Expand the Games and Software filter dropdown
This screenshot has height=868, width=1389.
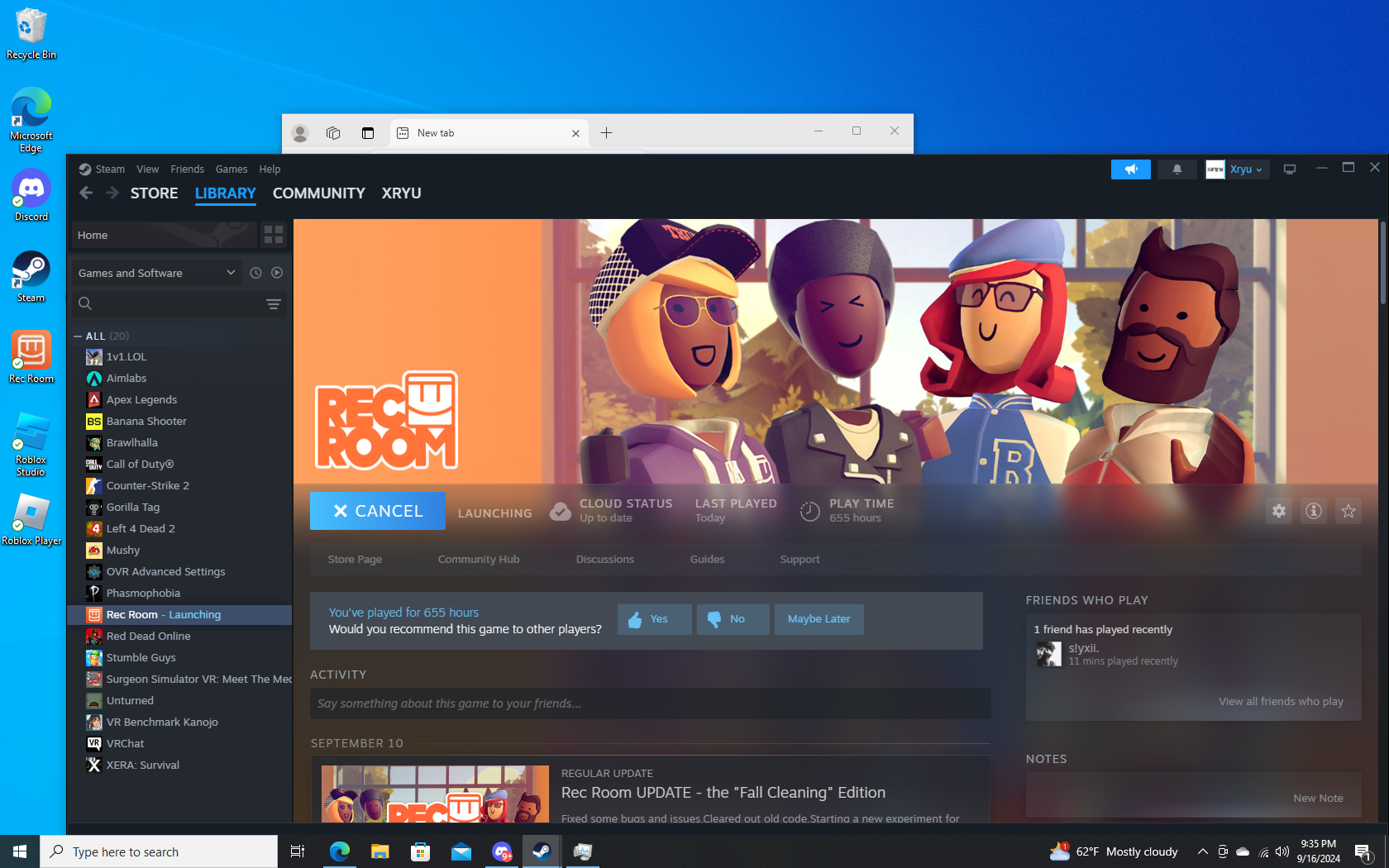tap(156, 273)
